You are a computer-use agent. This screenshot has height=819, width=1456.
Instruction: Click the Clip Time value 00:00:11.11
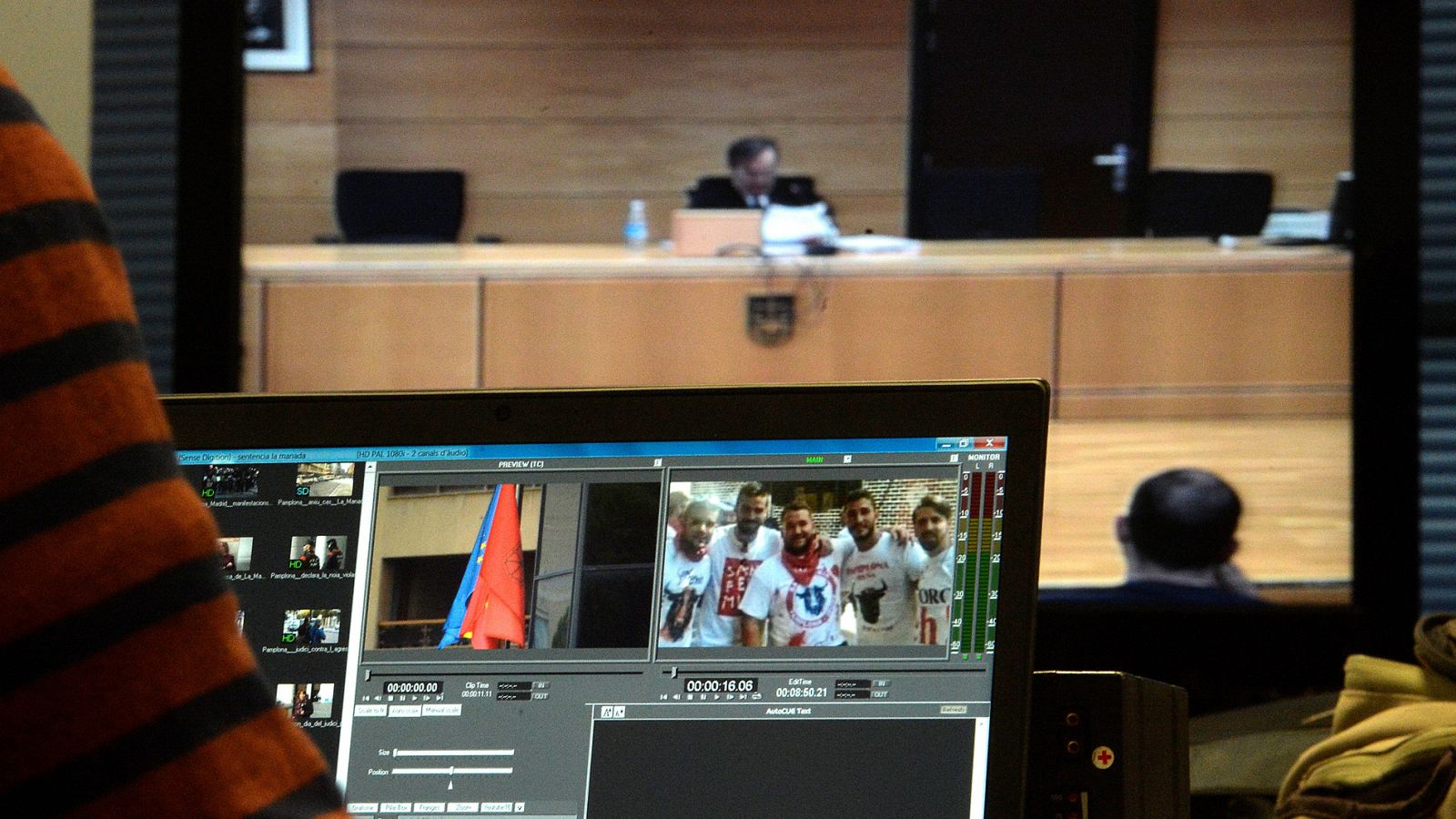[477, 694]
